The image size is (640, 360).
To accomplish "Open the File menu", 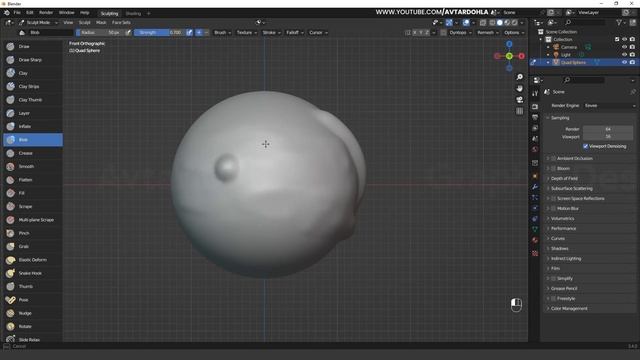I will point(17,13).
